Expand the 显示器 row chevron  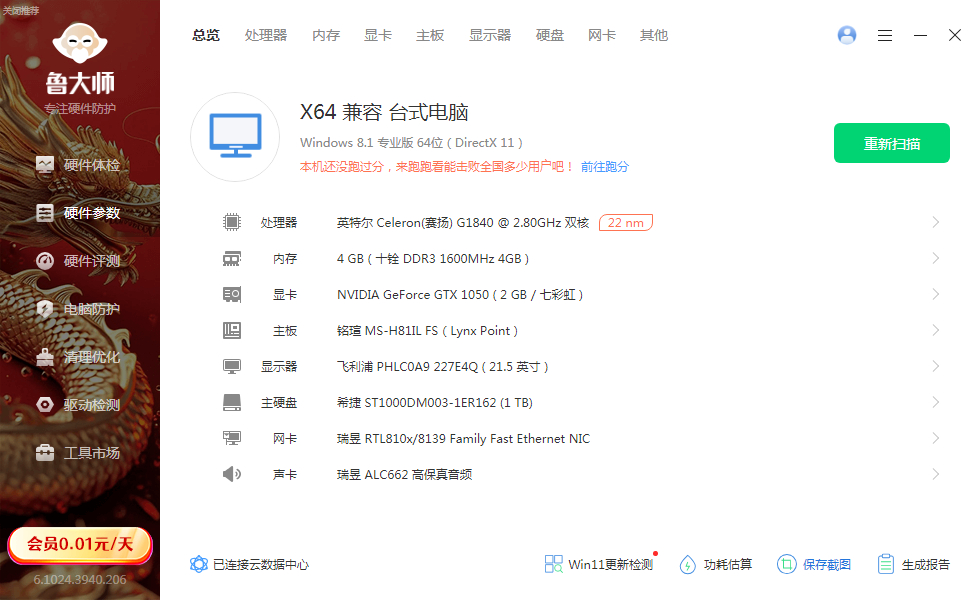pos(936,366)
